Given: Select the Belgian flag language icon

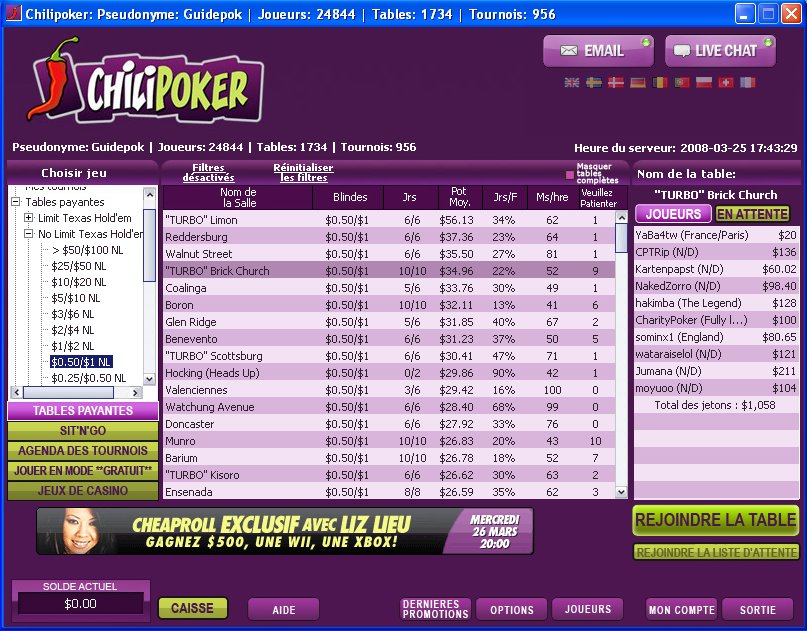Looking at the screenshot, I should (x=660, y=82).
